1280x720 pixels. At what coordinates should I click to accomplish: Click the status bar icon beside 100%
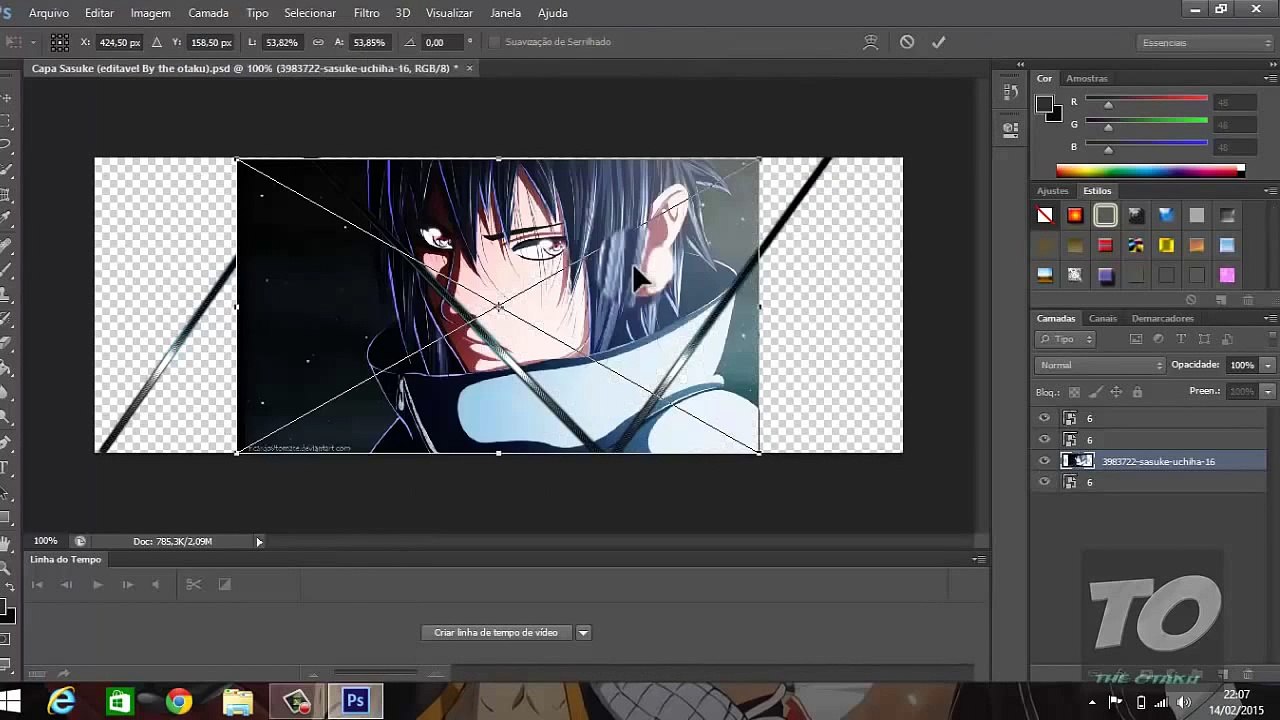click(80, 541)
